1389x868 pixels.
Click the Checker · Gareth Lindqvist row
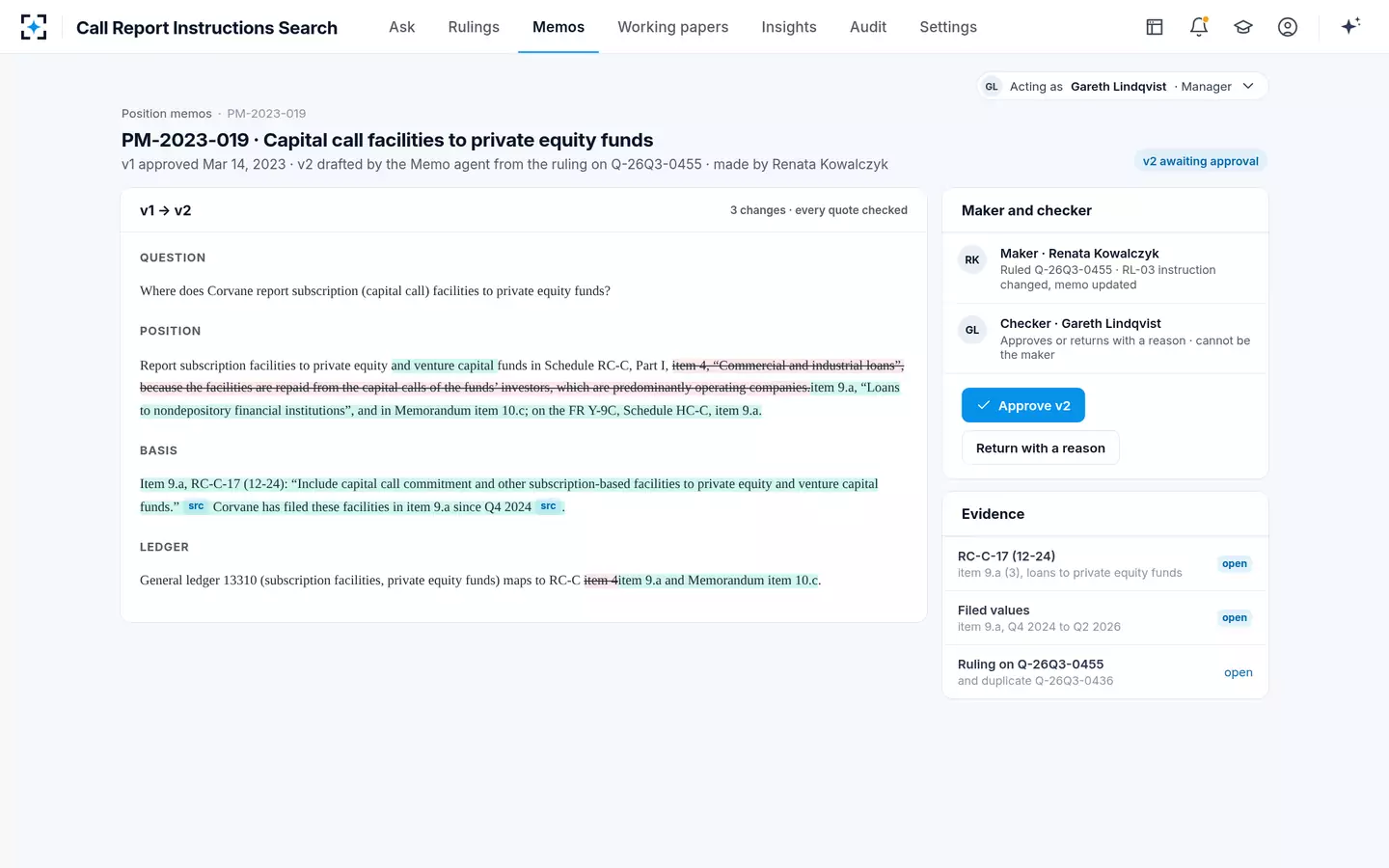1105,339
